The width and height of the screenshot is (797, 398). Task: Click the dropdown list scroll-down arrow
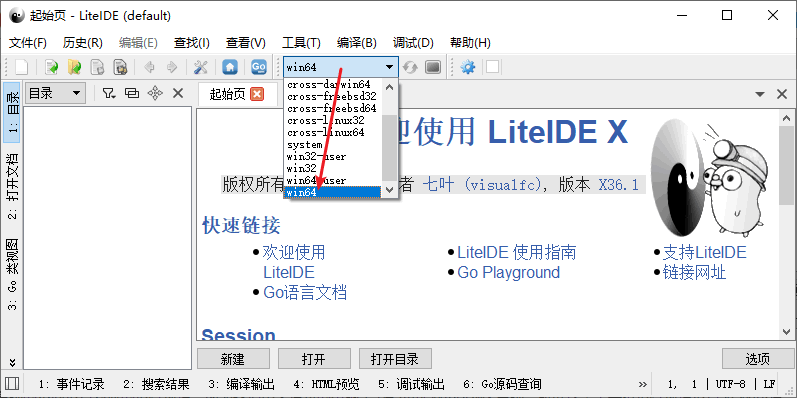pos(390,190)
